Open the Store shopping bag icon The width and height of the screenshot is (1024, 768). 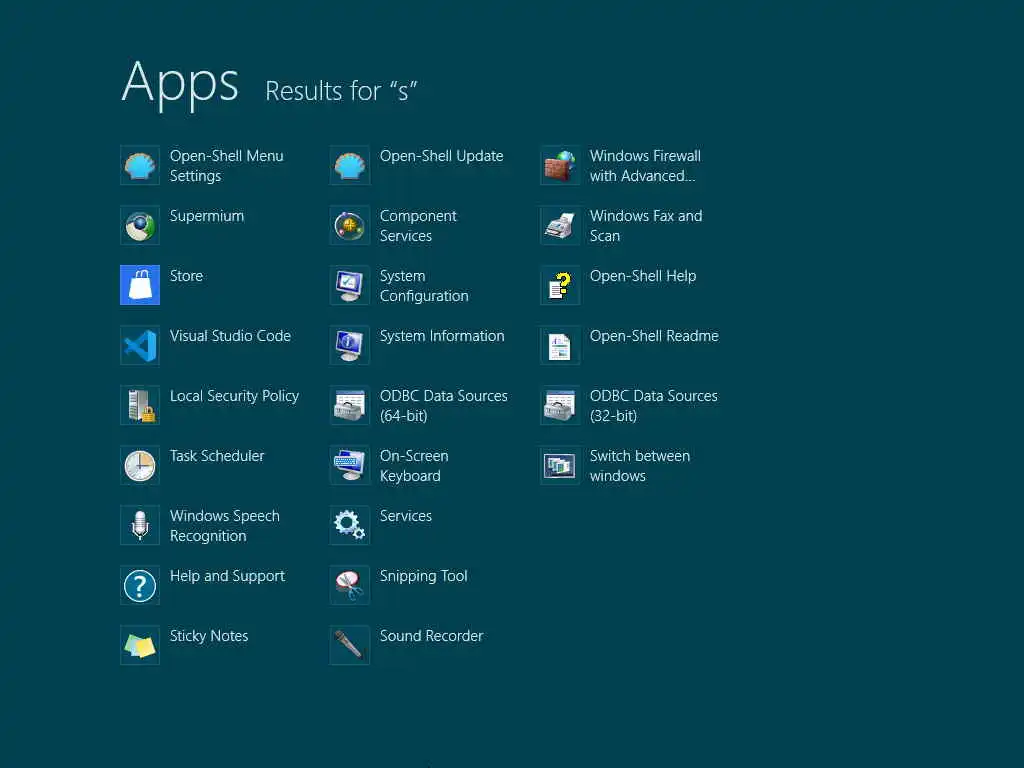point(140,285)
